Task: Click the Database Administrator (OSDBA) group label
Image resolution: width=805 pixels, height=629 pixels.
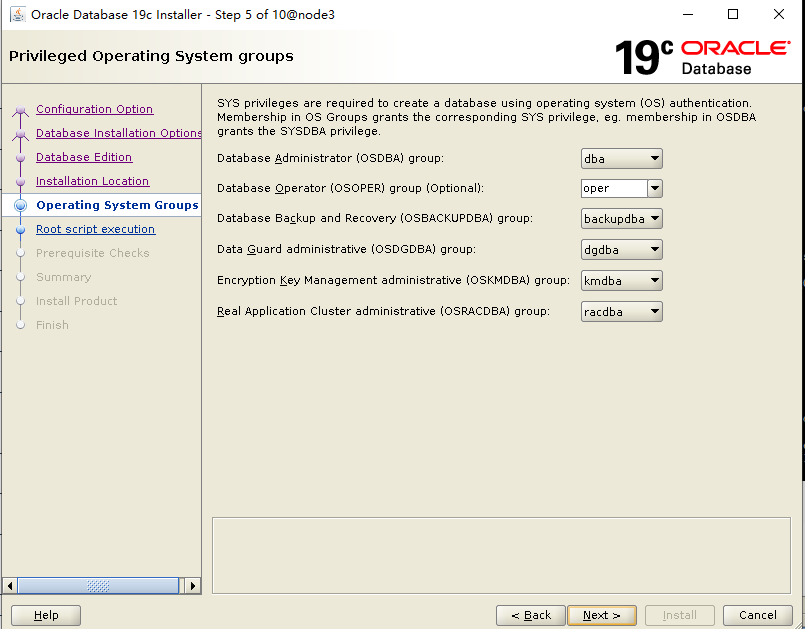Action: (x=330, y=158)
